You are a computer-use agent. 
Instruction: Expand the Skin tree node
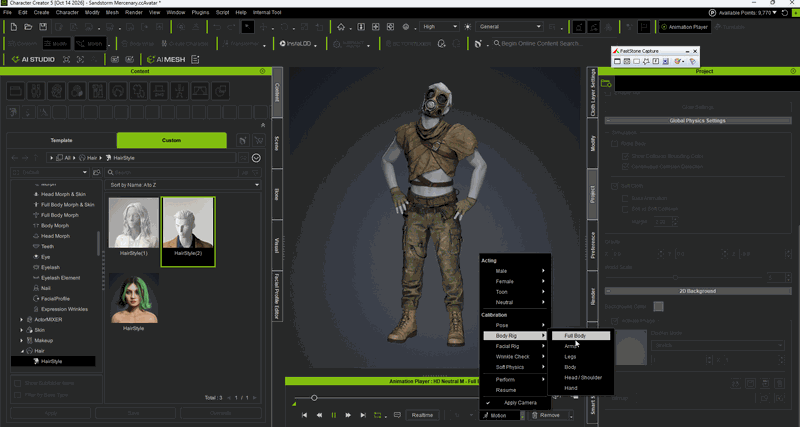click(21, 330)
